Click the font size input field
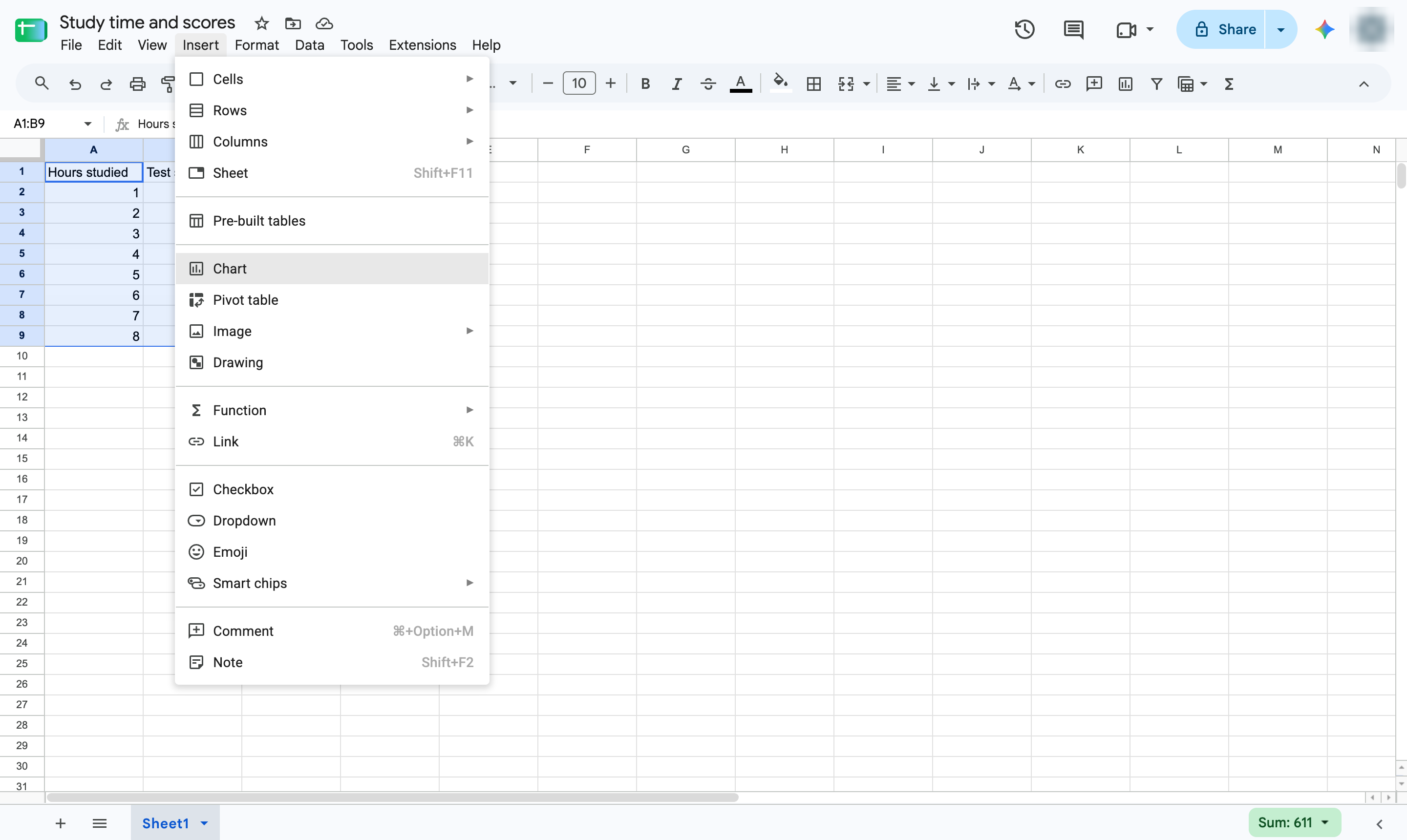This screenshot has width=1407, height=840. click(x=579, y=84)
